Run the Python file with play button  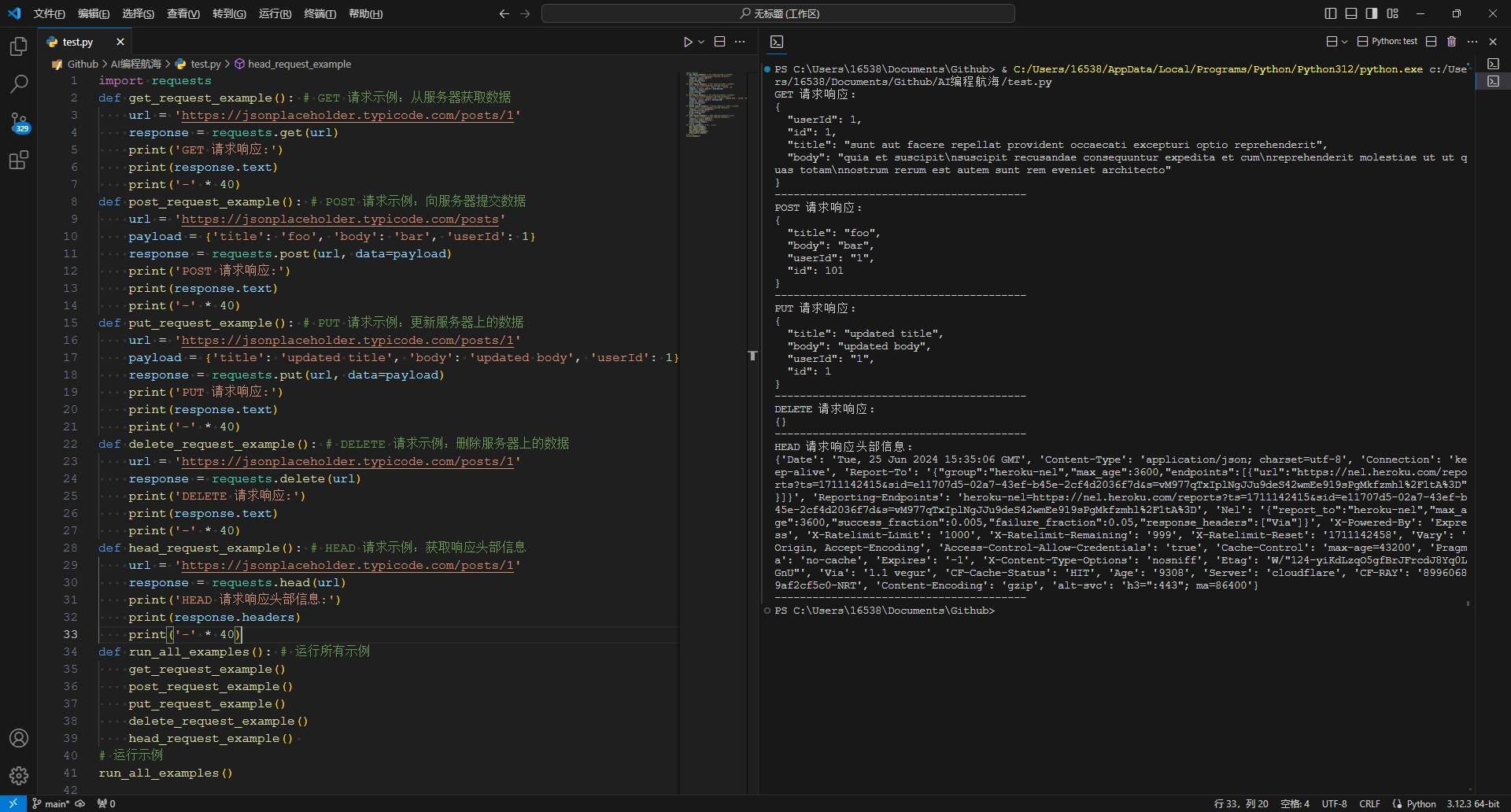(688, 42)
